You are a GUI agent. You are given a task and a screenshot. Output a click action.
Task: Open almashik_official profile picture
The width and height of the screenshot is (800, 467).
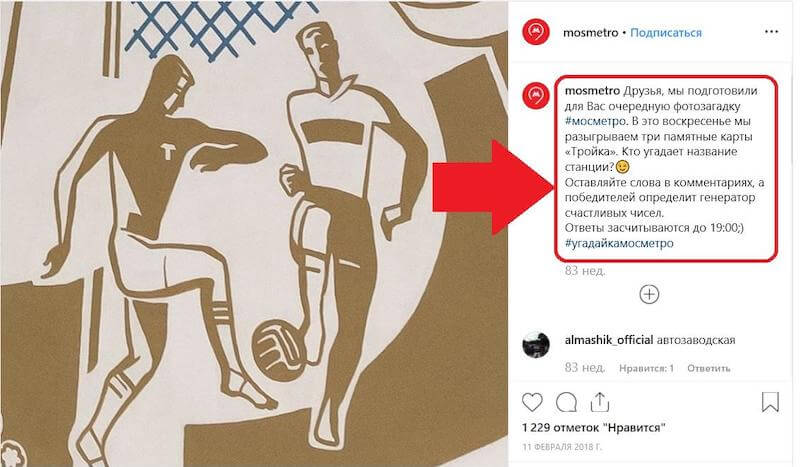tap(536, 345)
